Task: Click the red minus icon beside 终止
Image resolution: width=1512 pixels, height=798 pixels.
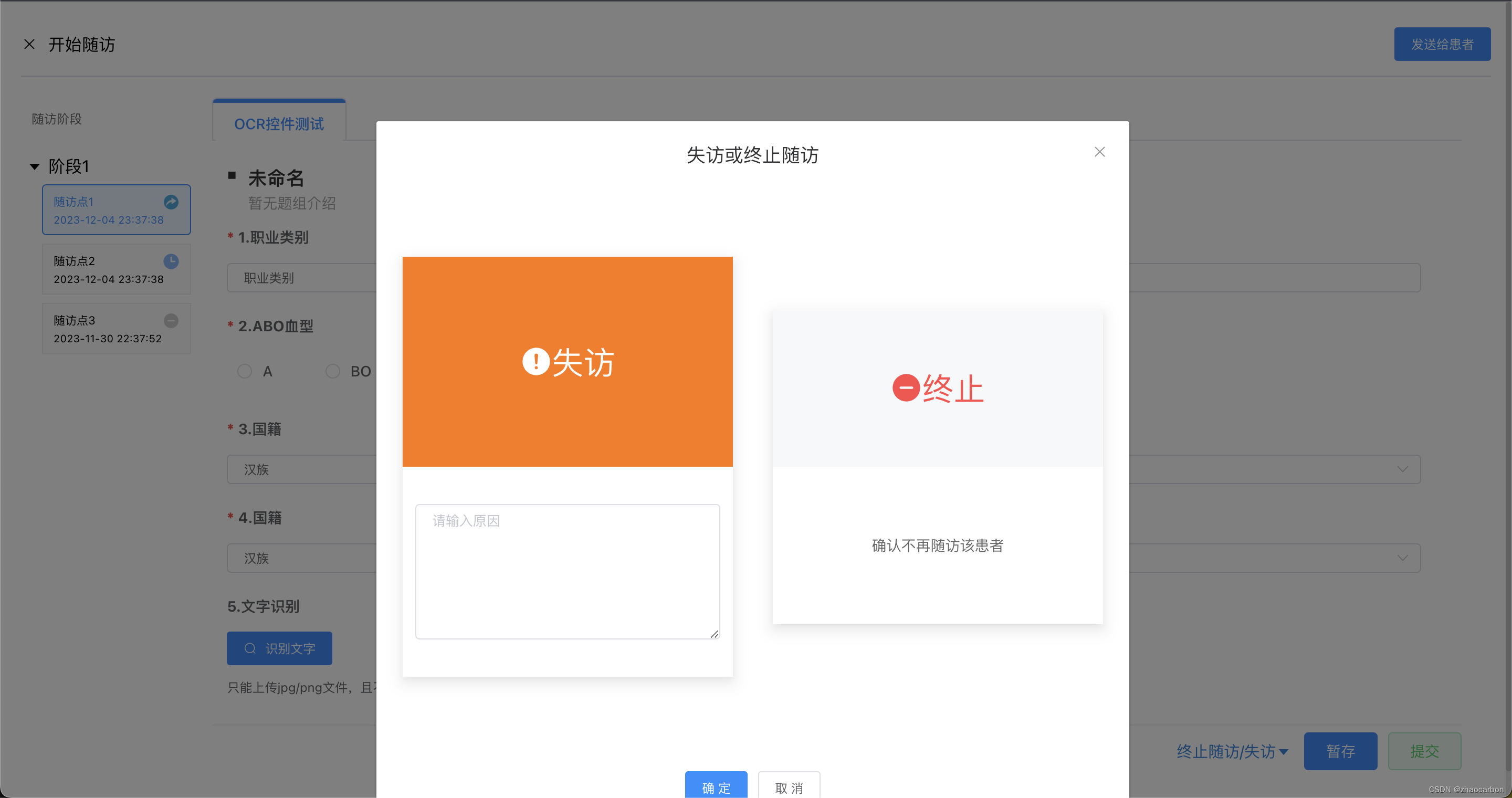Action: pyautogui.click(x=906, y=388)
